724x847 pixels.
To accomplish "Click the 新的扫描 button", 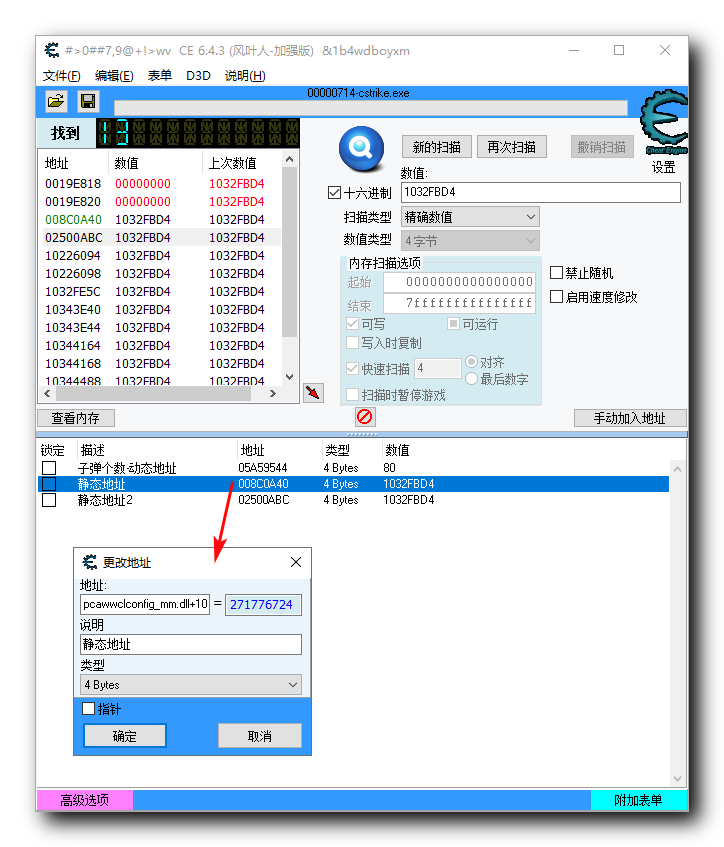I will pyautogui.click(x=437, y=147).
